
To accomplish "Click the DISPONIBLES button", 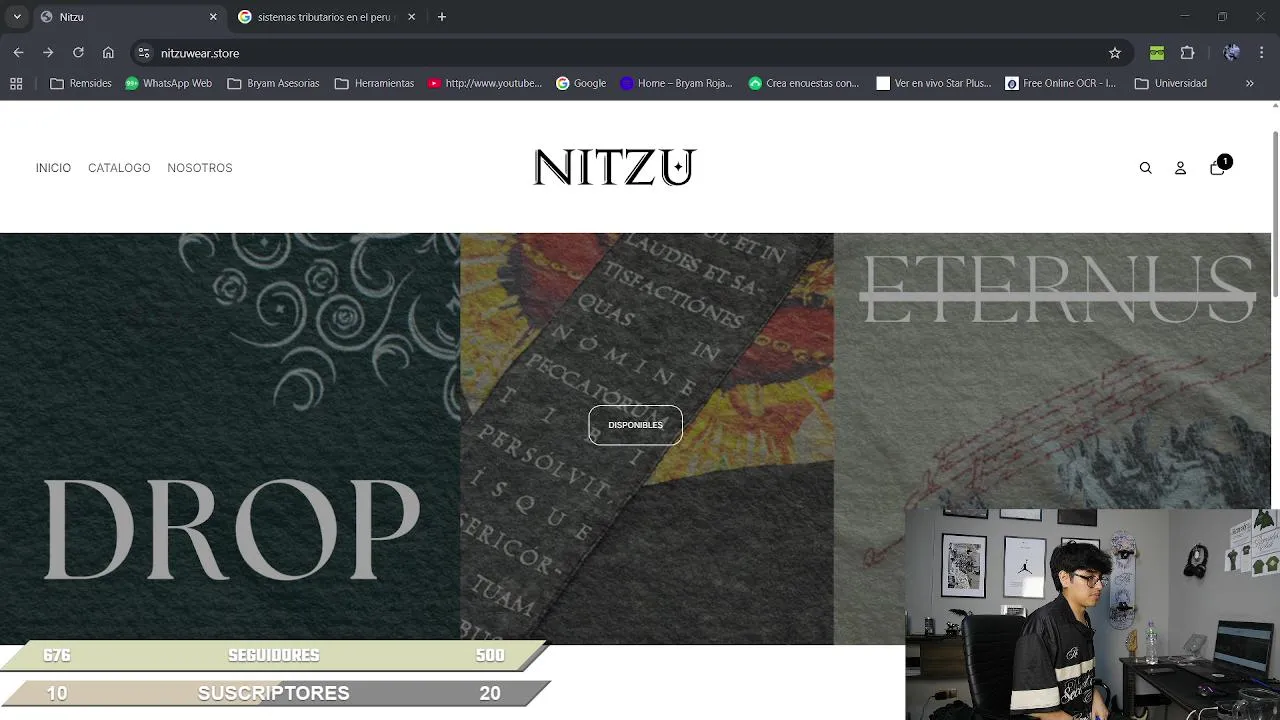I will click(635, 425).
